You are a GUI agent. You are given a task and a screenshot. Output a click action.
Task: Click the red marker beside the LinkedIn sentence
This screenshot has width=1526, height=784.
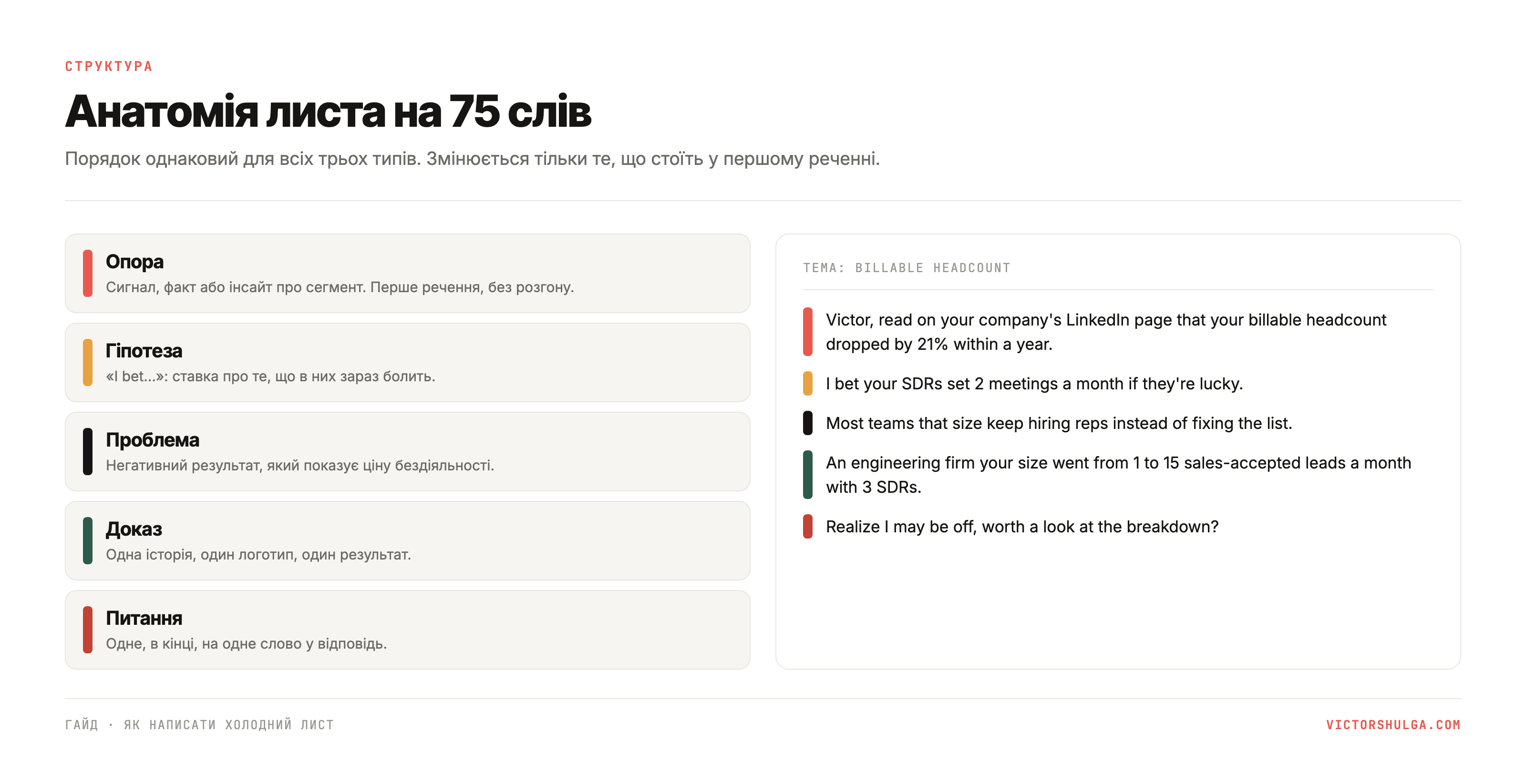tap(807, 332)
